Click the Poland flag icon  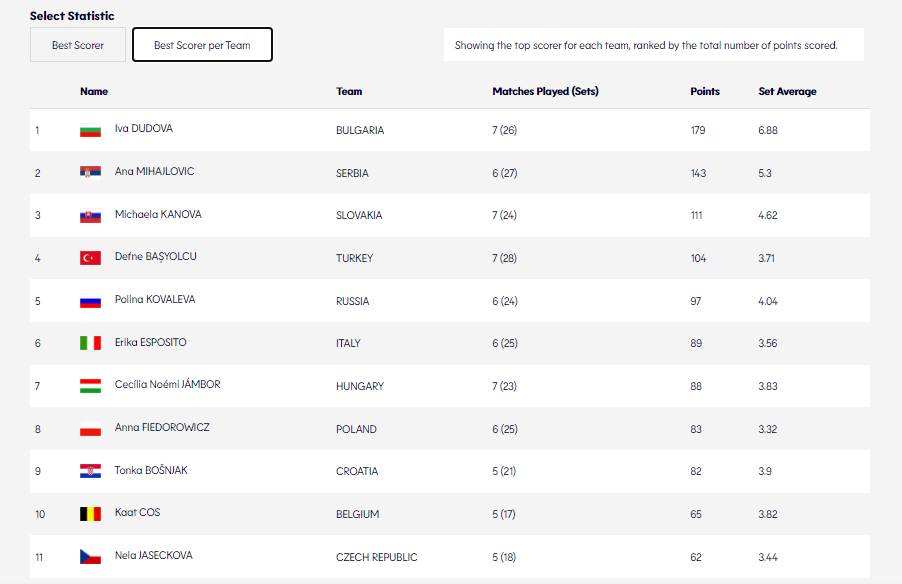[x=90, y=429]
